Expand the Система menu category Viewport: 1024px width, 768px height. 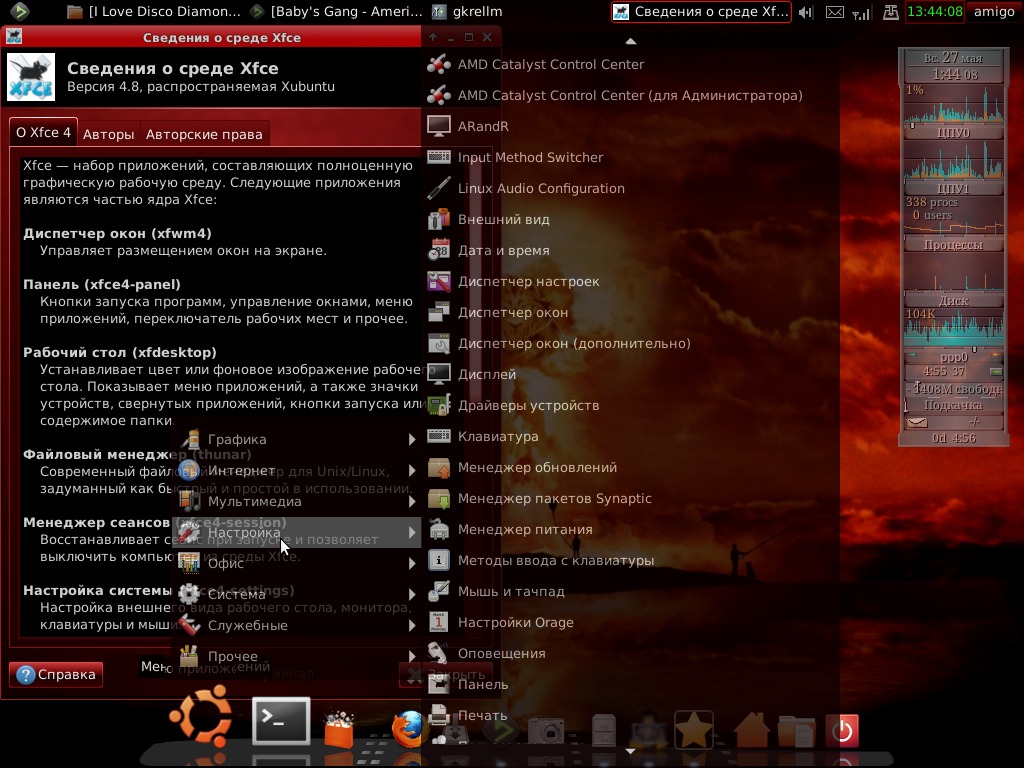pos(297,594)
